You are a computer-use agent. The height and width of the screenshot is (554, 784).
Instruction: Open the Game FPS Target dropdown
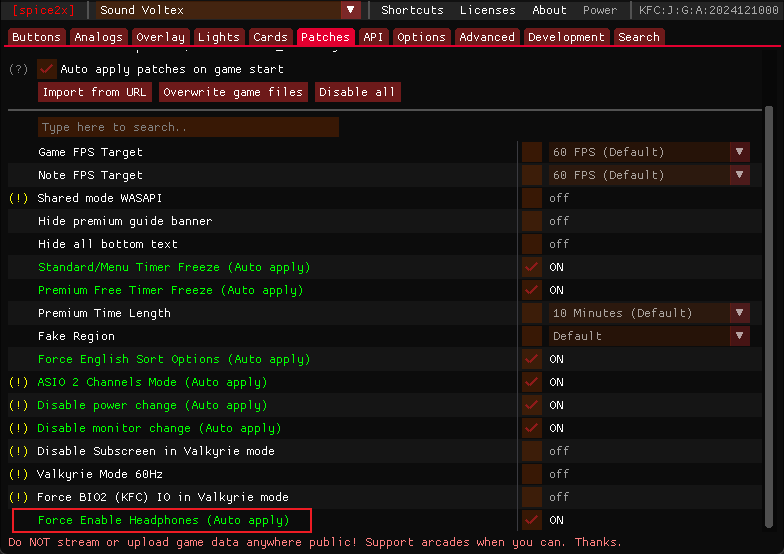pyautogui.click(x=646, y=152)
